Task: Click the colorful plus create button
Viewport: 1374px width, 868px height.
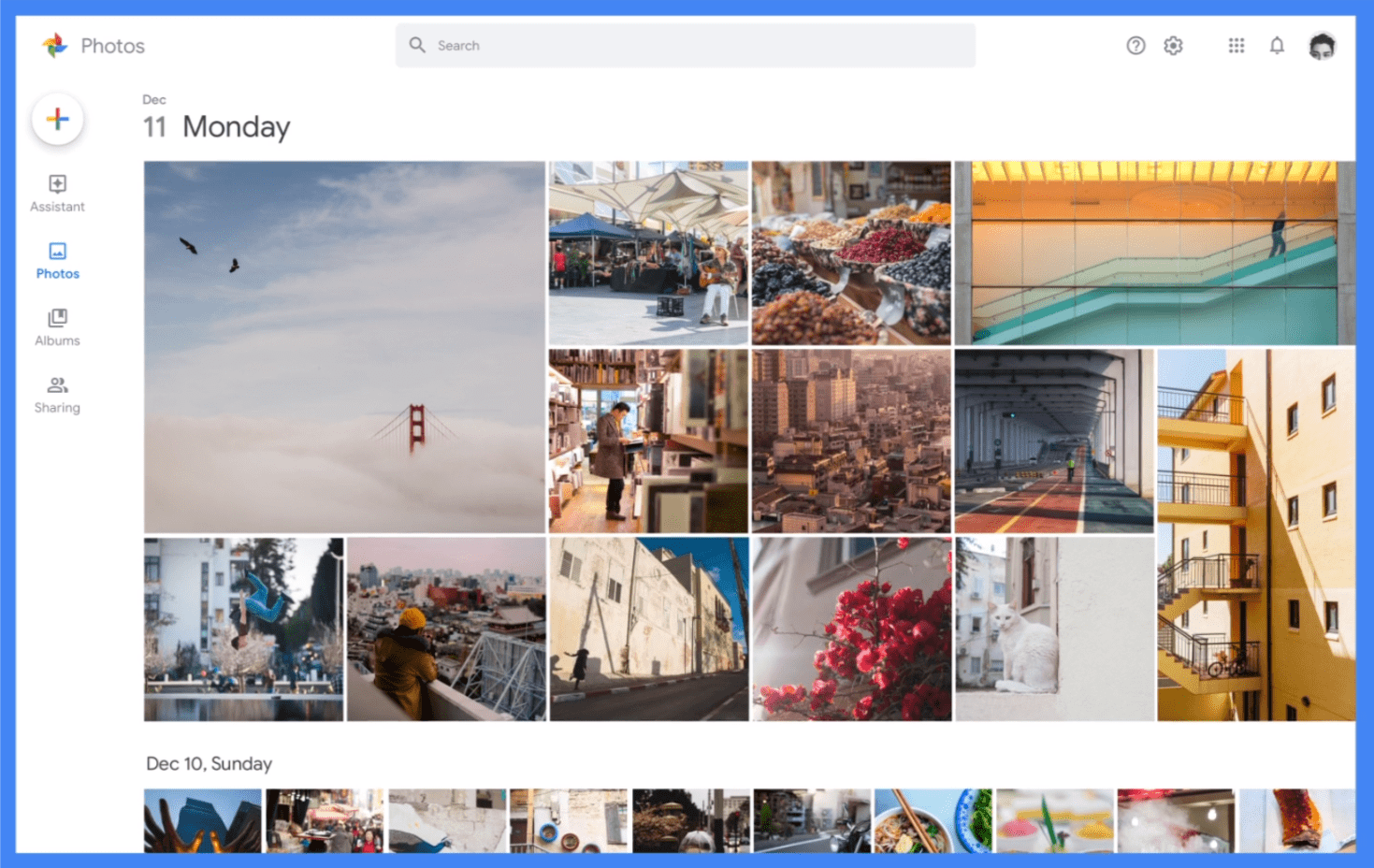Action: coord(58,119)
